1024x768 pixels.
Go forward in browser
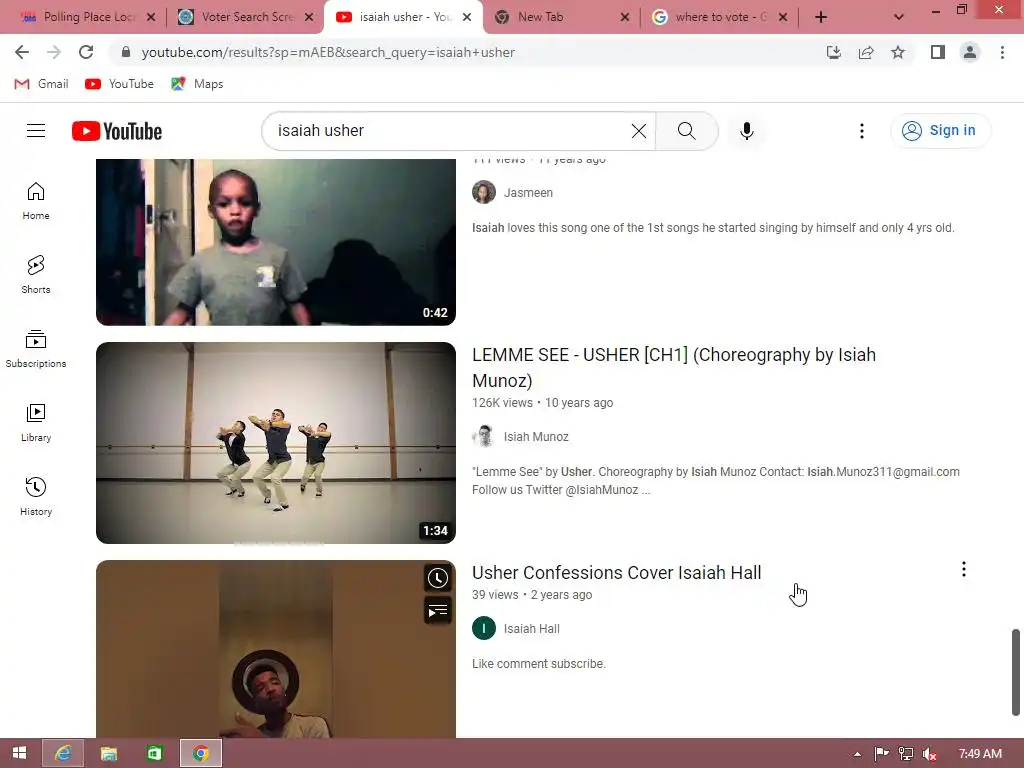tap(54, 52)
